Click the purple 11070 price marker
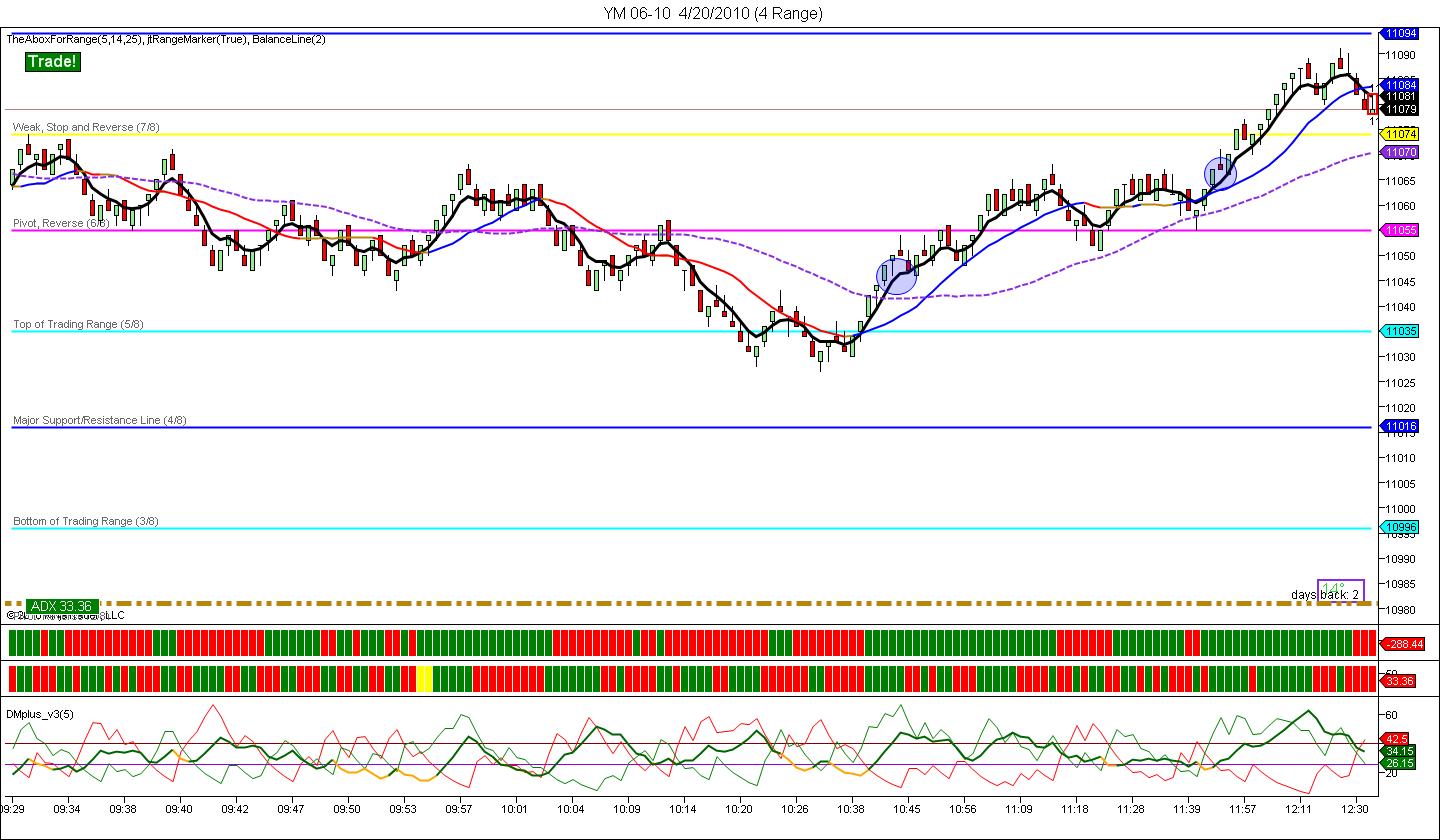The height and width of the screenshot is (840, 1440). 1400,152
